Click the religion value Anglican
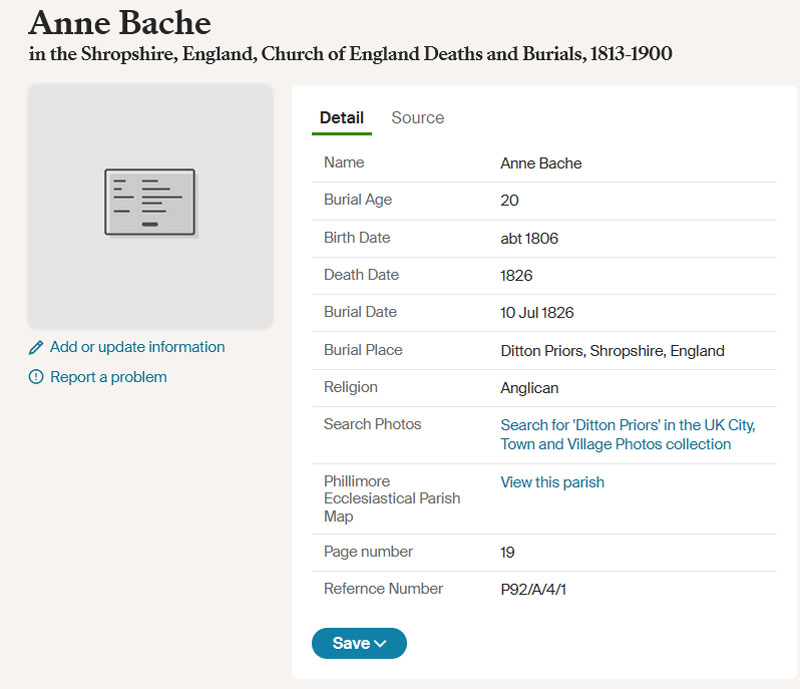 529,388
